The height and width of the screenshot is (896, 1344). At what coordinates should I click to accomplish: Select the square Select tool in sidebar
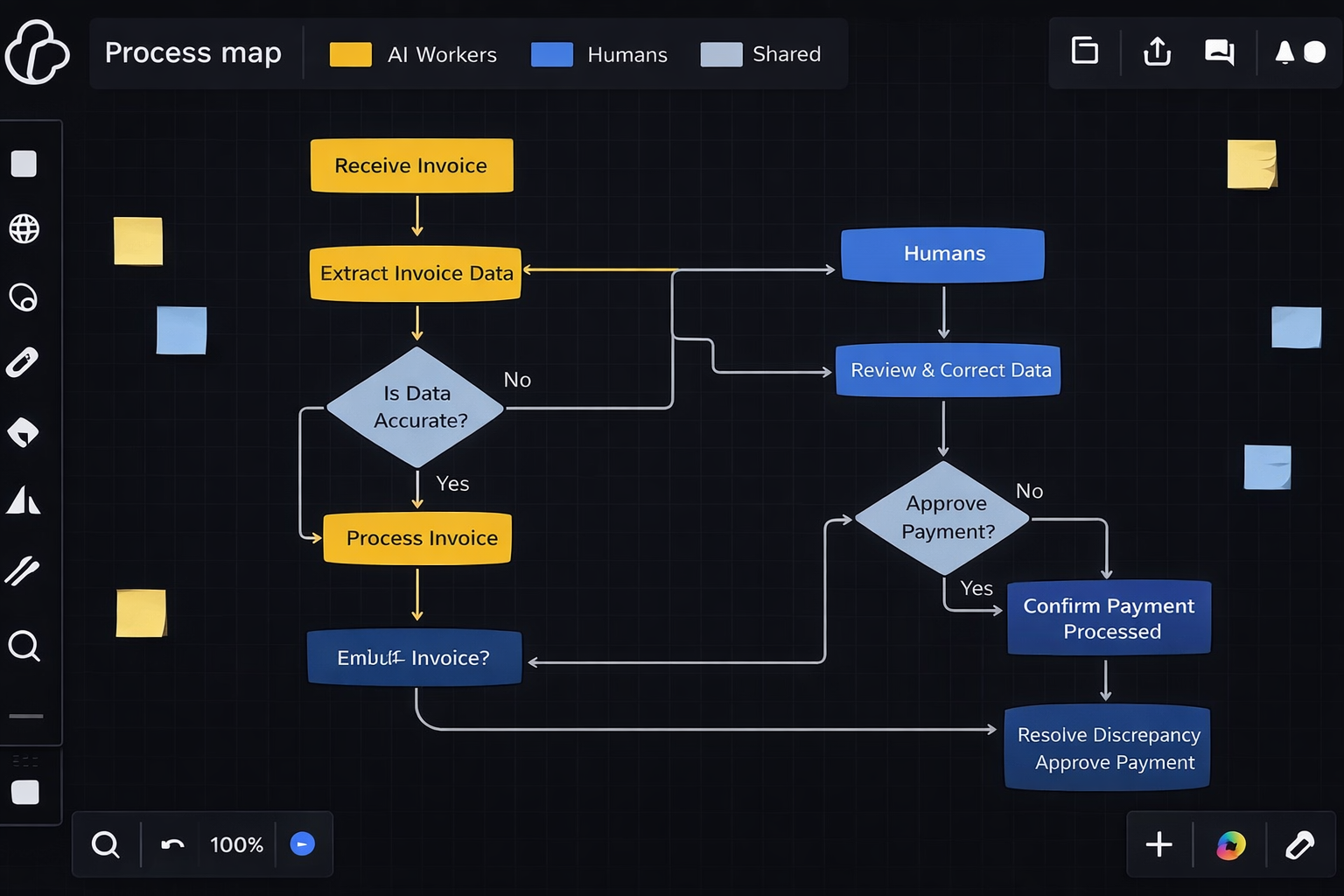click(24, 164)
